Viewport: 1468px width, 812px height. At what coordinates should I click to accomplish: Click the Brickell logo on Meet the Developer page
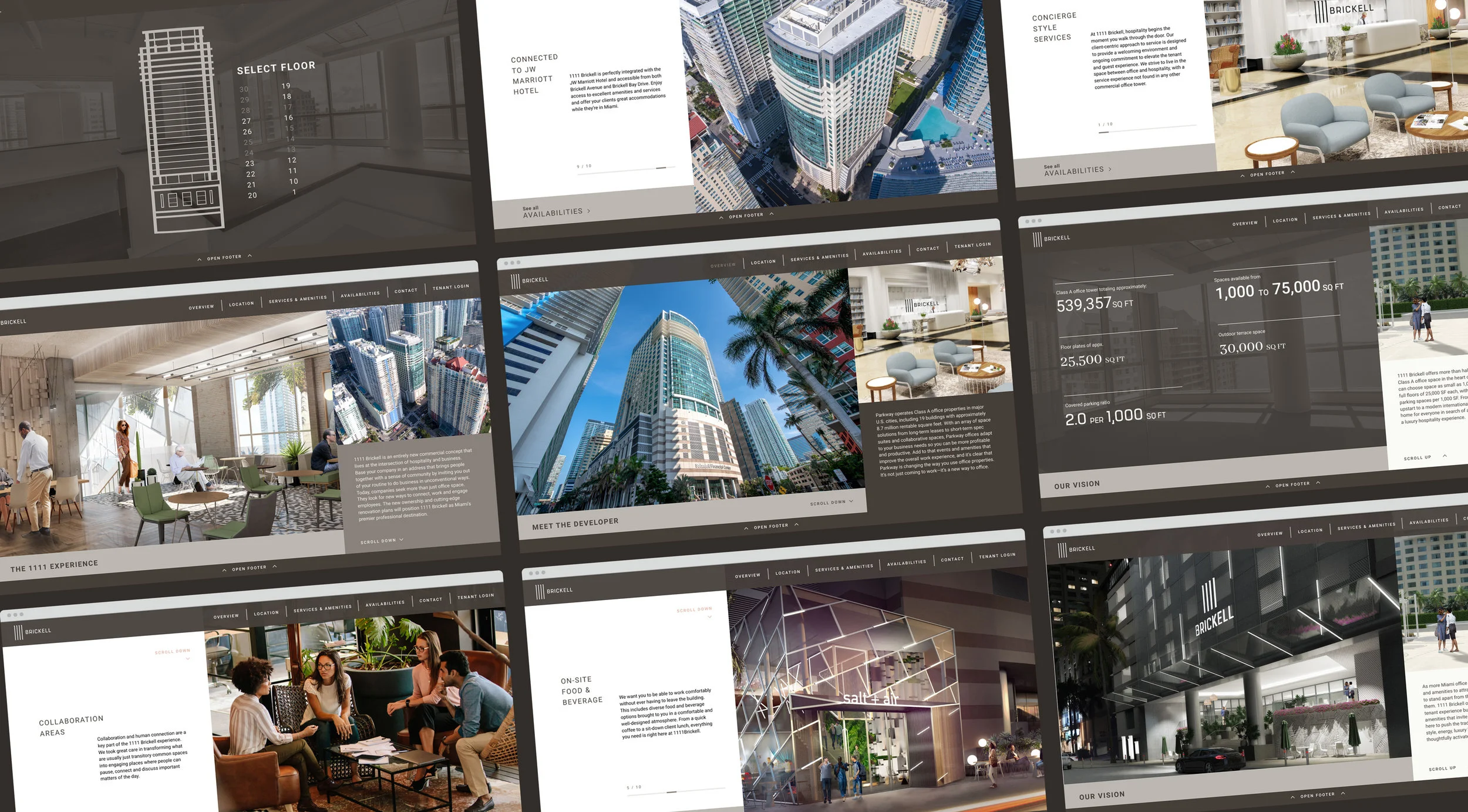tap(529, 281)
